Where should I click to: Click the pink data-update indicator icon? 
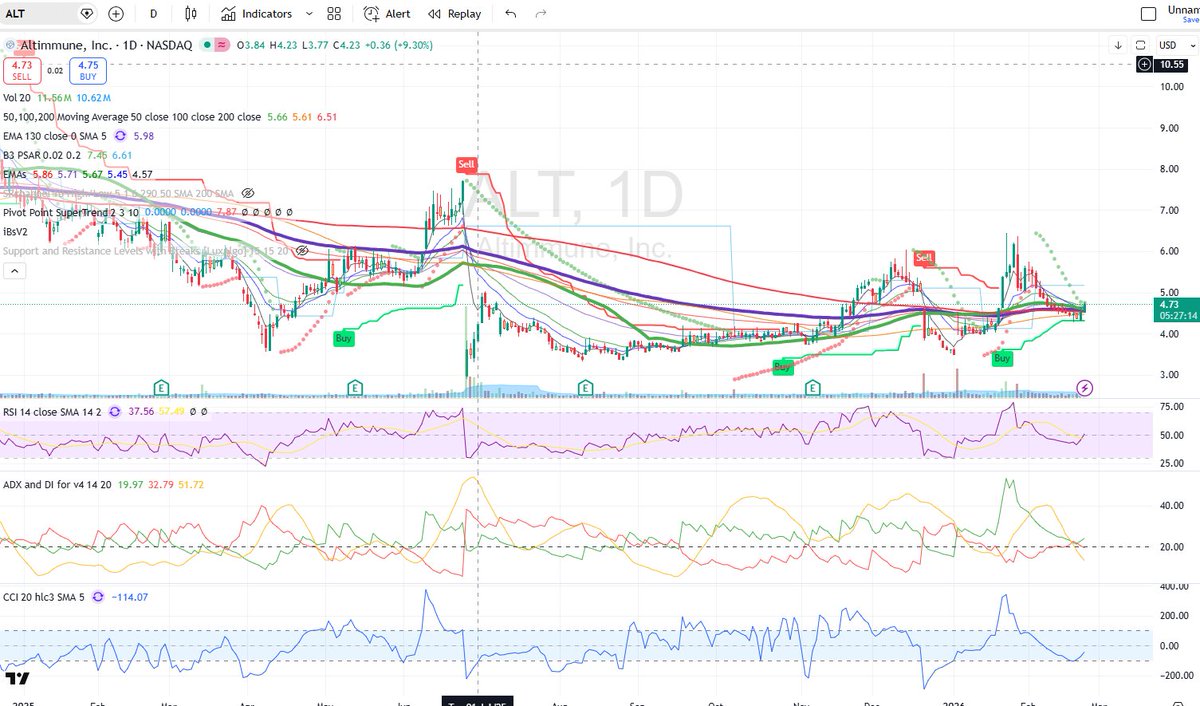tap(220, 44)
